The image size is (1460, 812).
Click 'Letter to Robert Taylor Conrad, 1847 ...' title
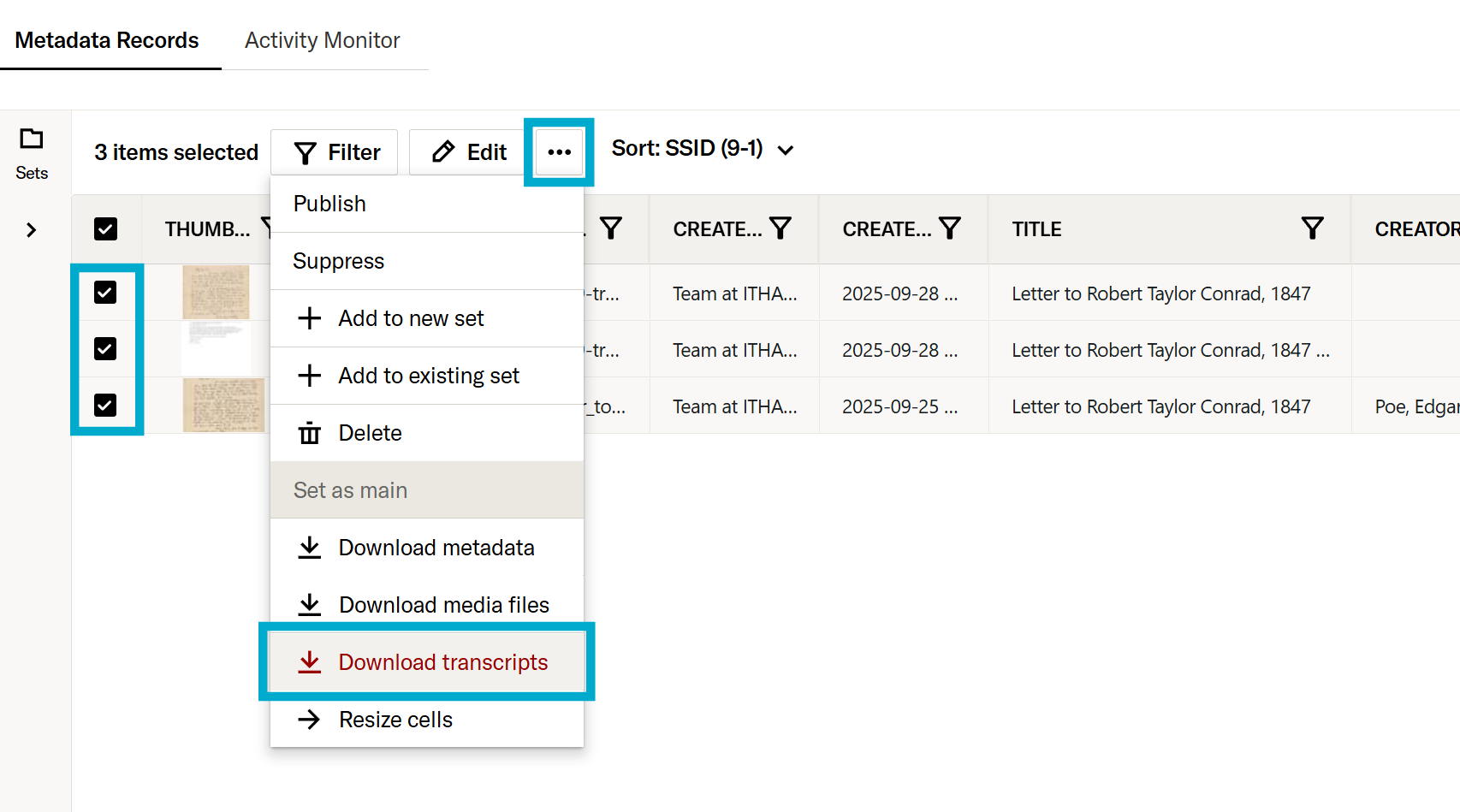point(1171,350)
